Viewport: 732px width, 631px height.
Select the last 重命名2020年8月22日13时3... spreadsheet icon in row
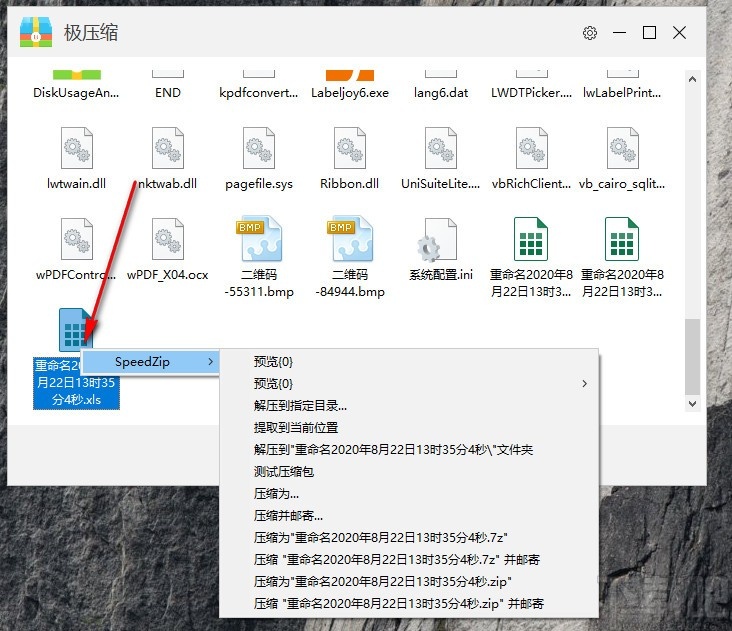622,239
